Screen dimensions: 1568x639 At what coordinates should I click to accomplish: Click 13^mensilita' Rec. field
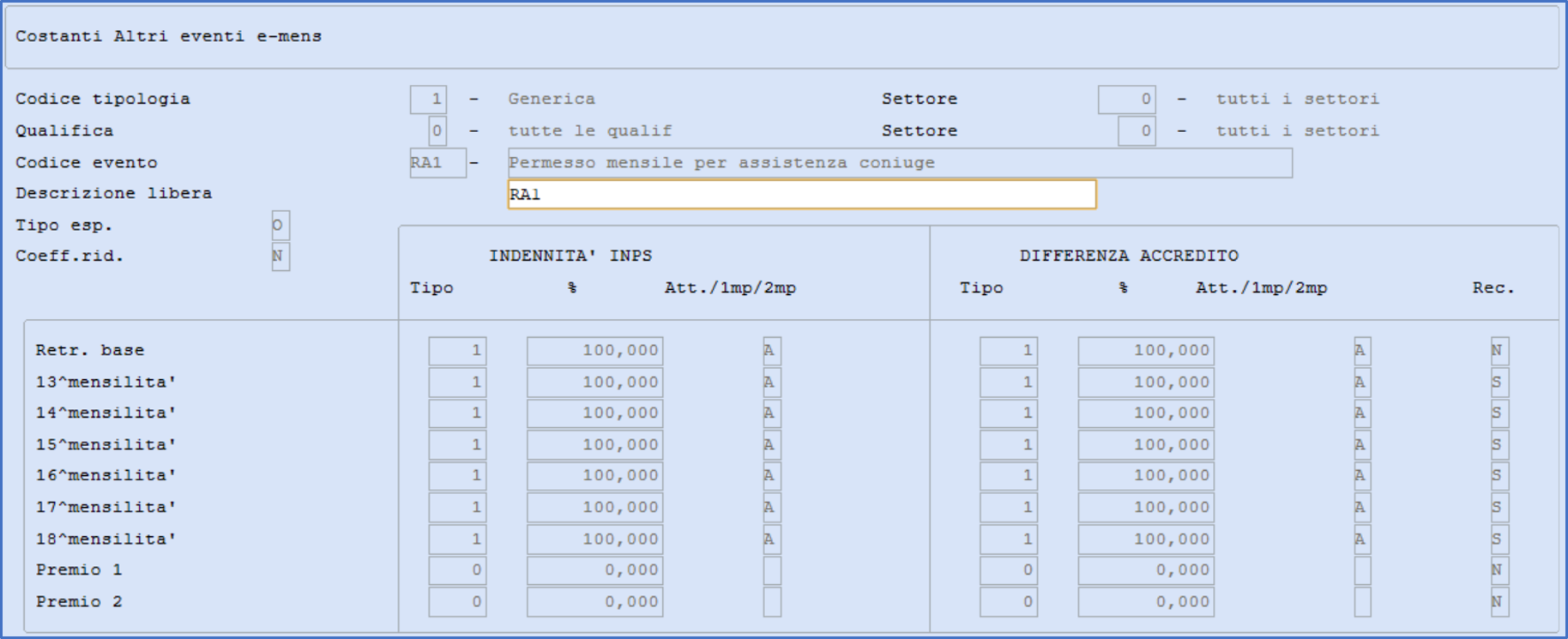(1499, 383)
